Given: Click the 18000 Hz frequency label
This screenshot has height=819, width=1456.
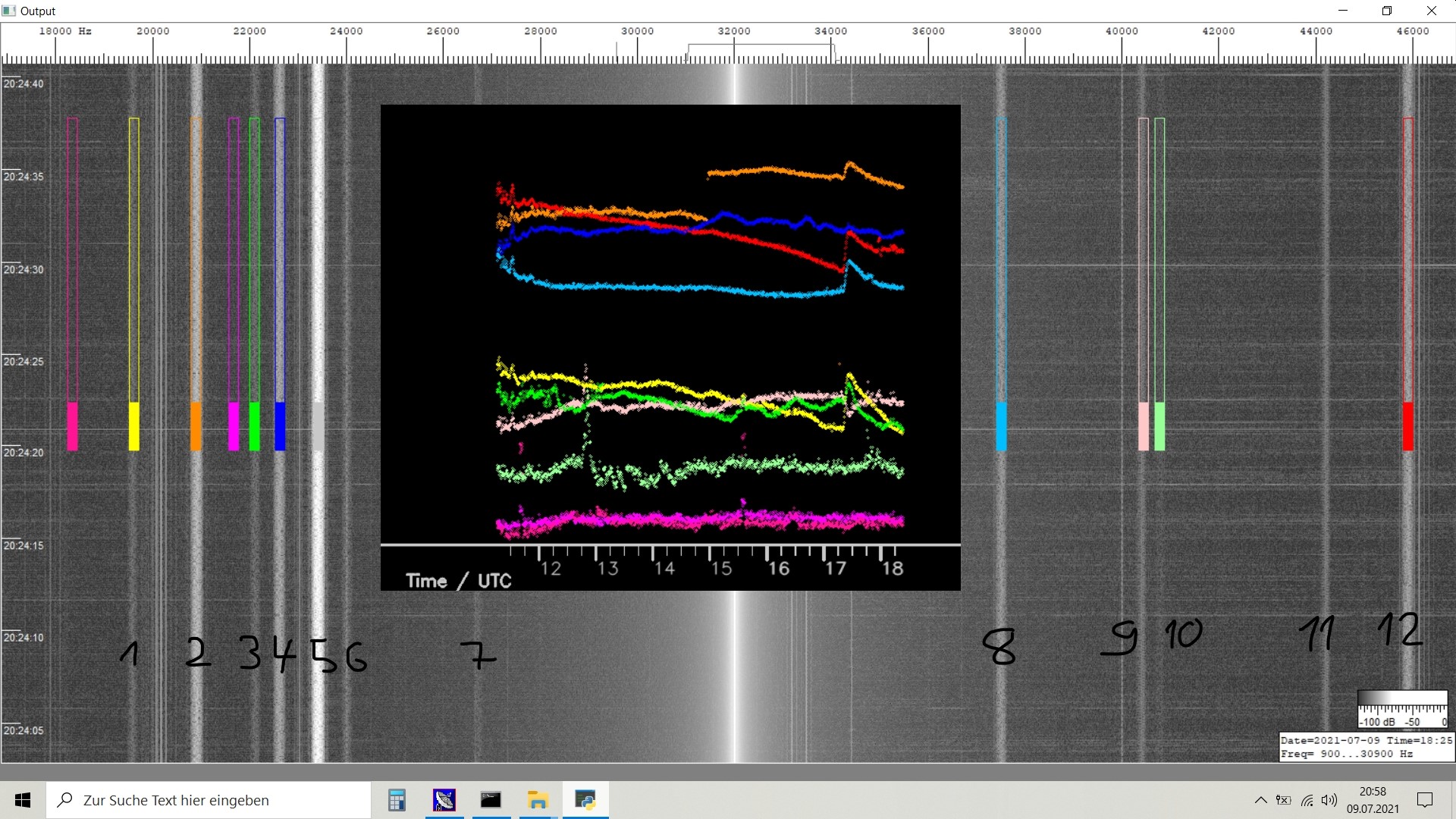Looking at the screenshot, I should coord(65,31).
